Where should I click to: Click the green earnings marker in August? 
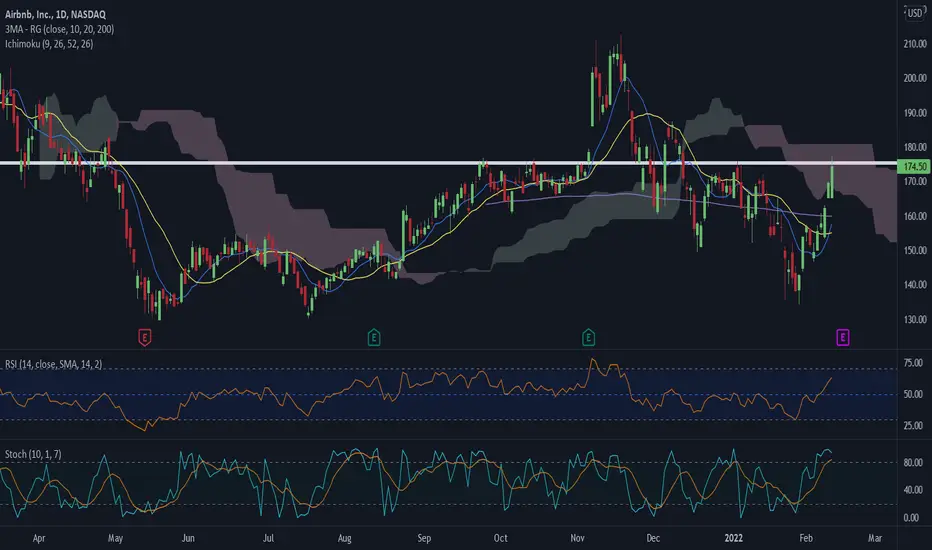click(374, 337)
